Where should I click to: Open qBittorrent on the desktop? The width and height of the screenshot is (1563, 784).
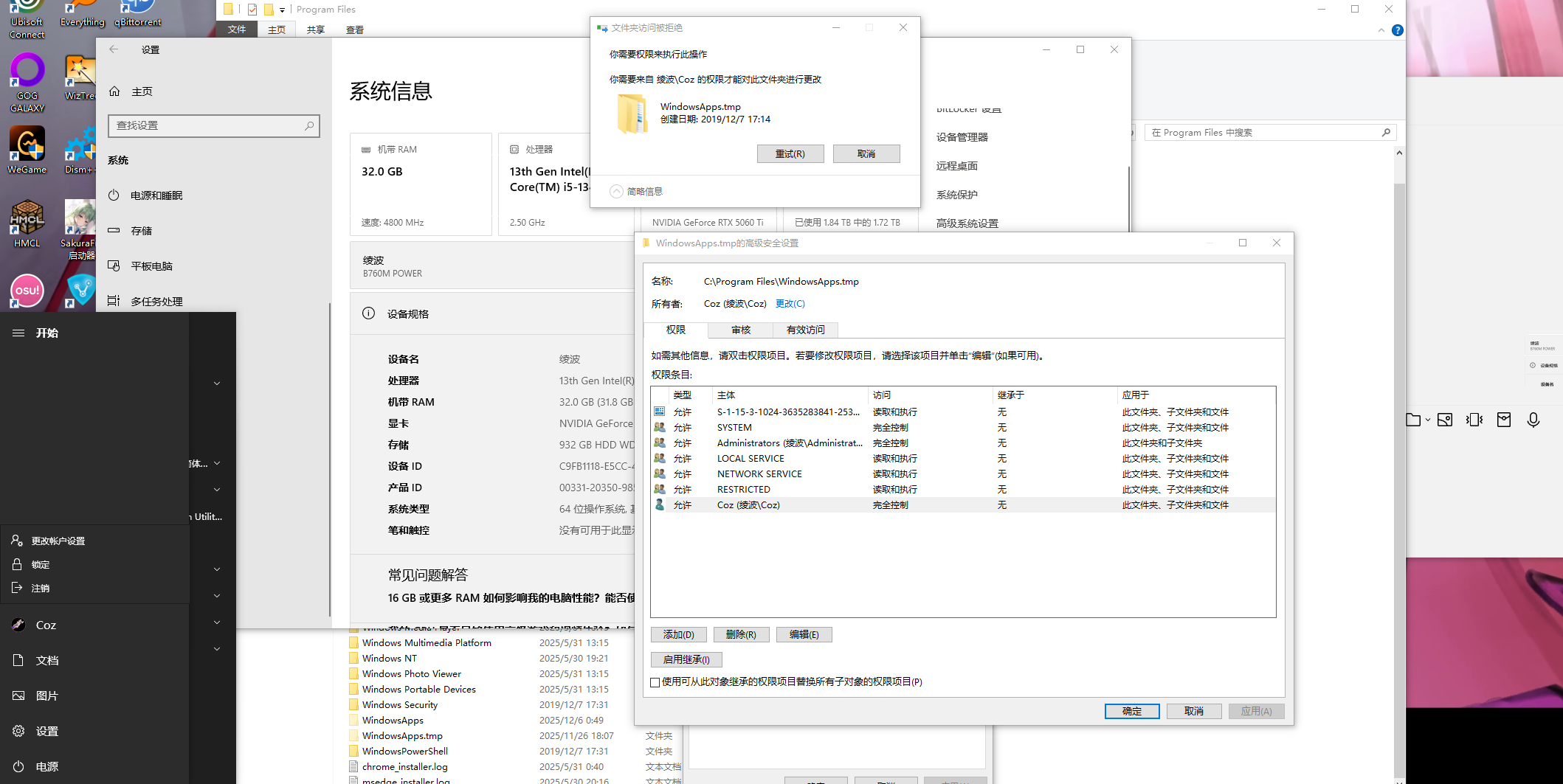[x=137, y=9]
